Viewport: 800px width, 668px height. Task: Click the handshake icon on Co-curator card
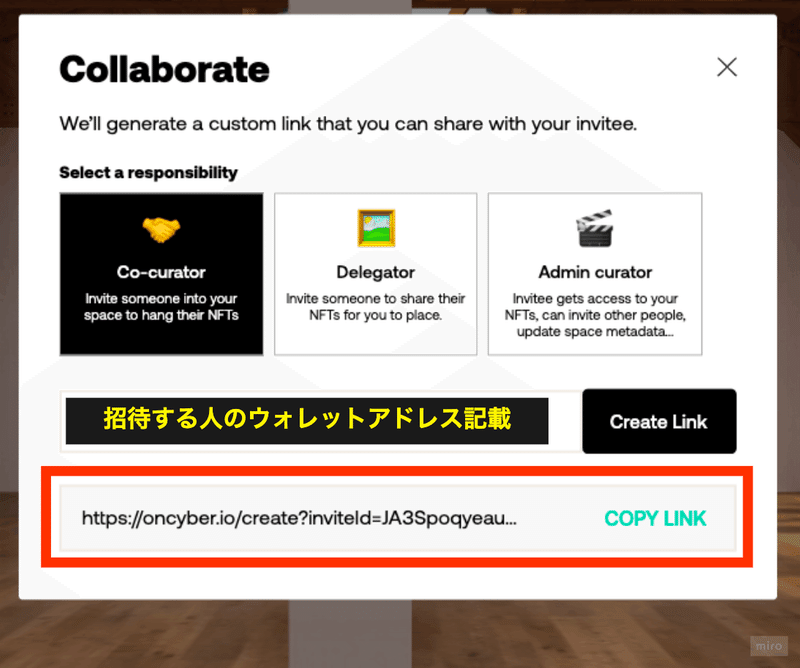click(161, 230)
